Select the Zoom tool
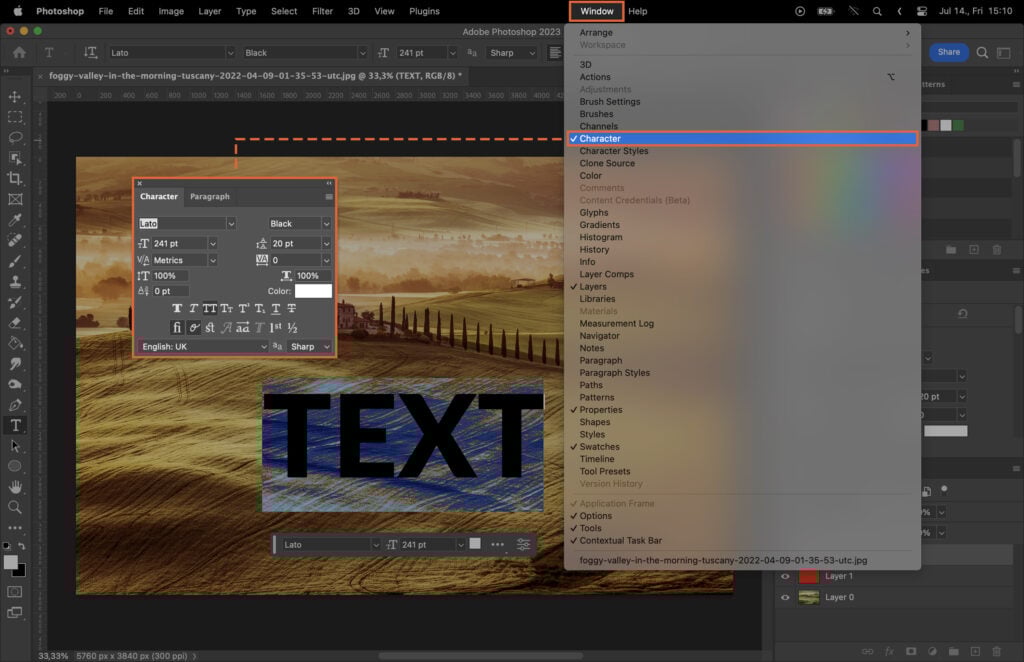This screenshot has height=662, width=1024. [x=14, y=509]
